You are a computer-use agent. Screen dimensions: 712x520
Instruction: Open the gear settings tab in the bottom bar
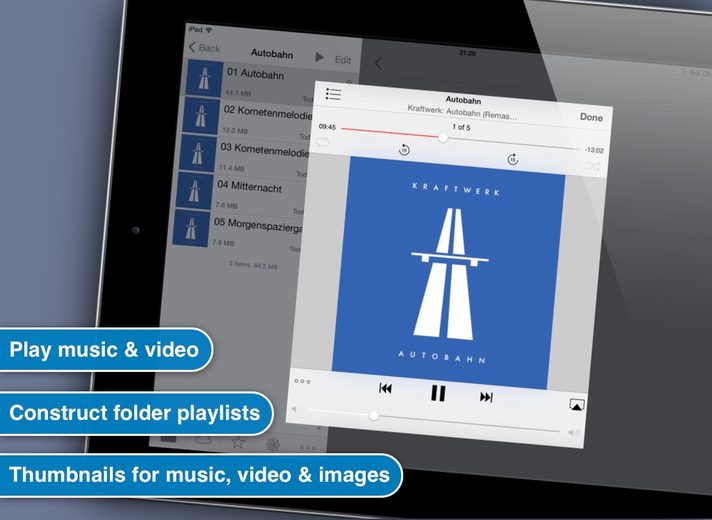click(272, 444)
